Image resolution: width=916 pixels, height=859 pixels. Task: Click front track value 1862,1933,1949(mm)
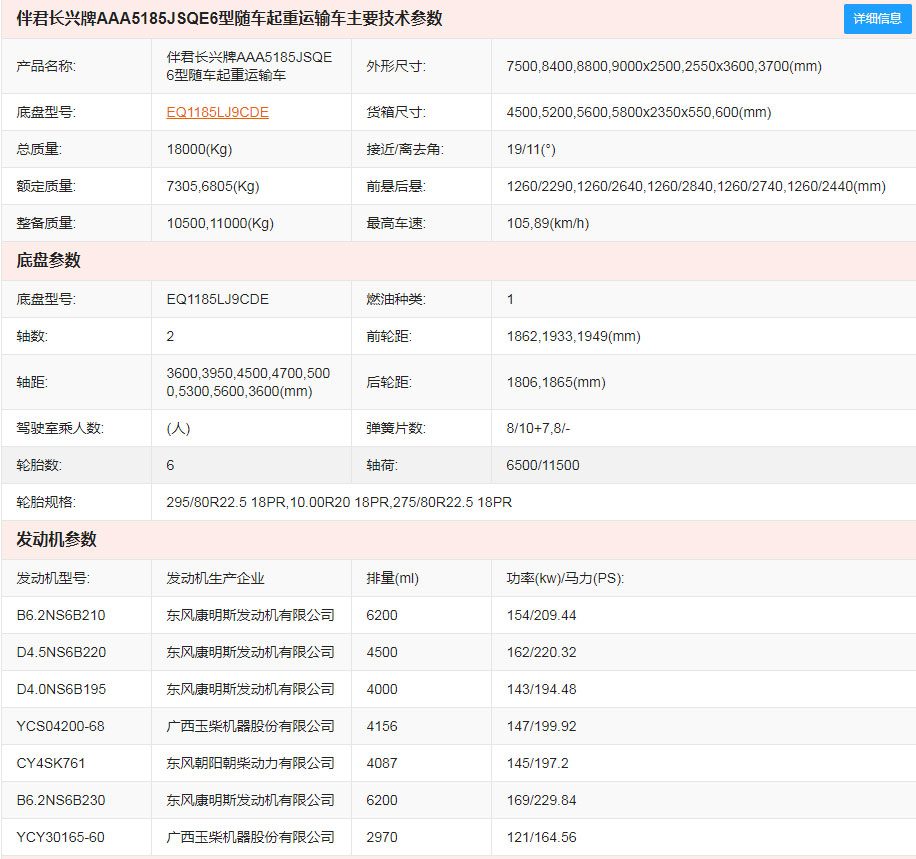pyautogui.click(x=574, y=336)
